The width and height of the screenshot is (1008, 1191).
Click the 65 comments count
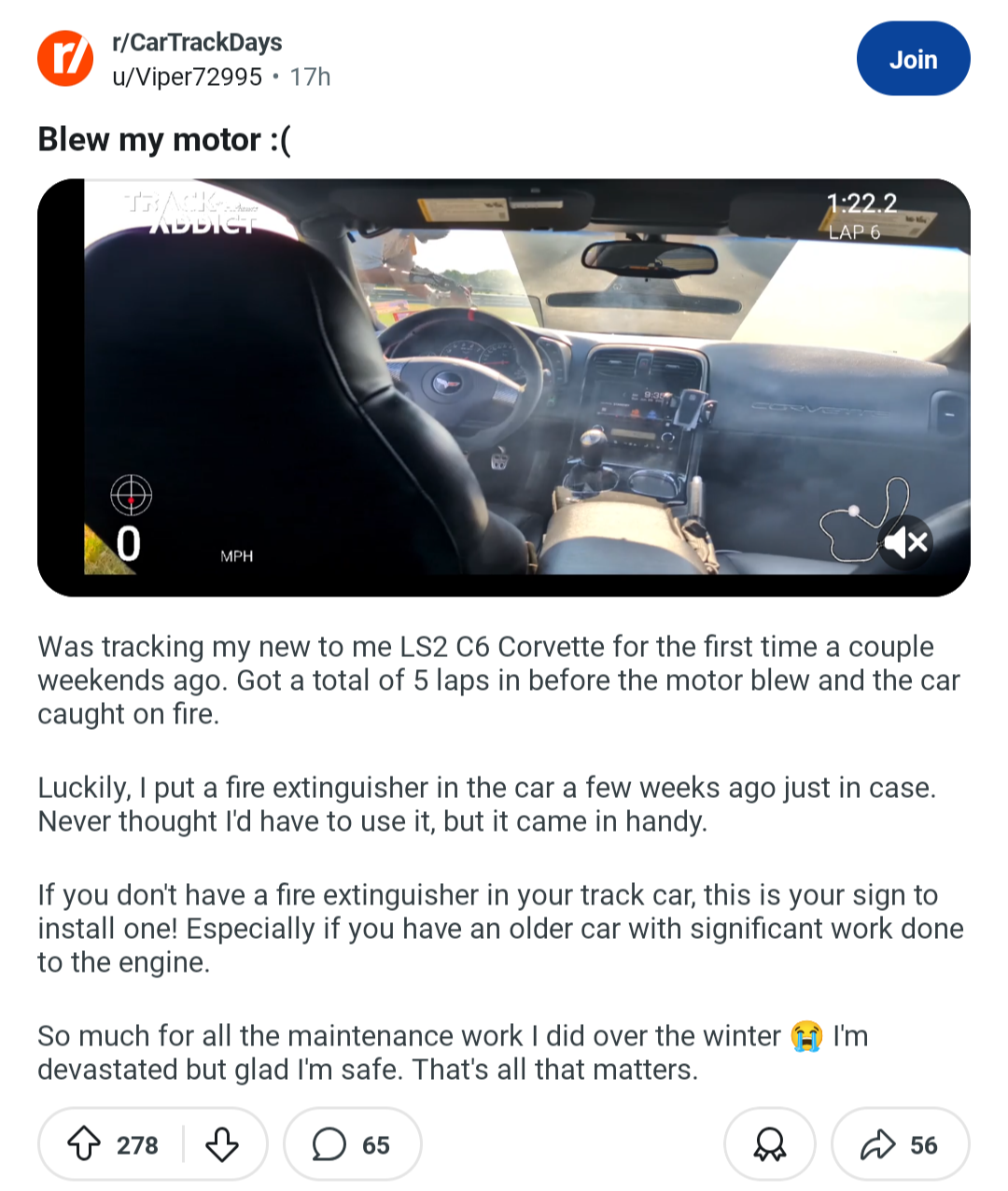coord(376,1145)
